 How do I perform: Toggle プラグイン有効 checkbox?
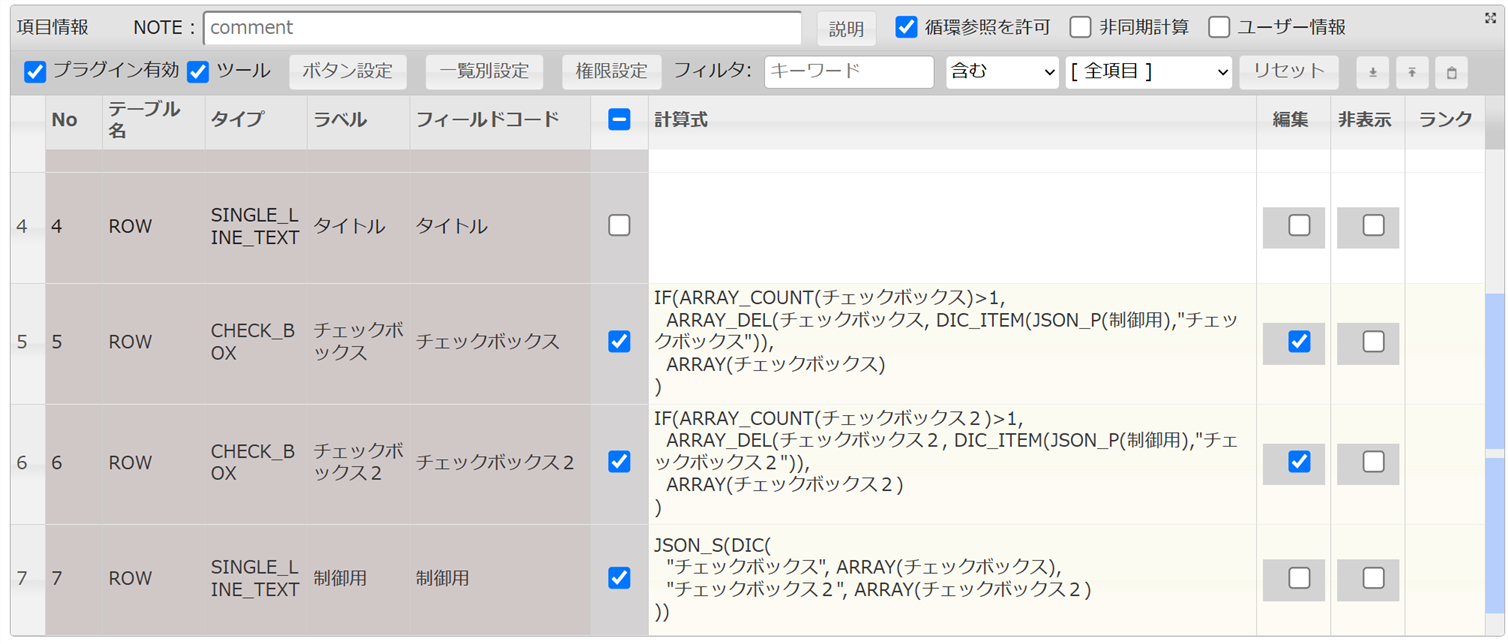click(x=35, y=72)
